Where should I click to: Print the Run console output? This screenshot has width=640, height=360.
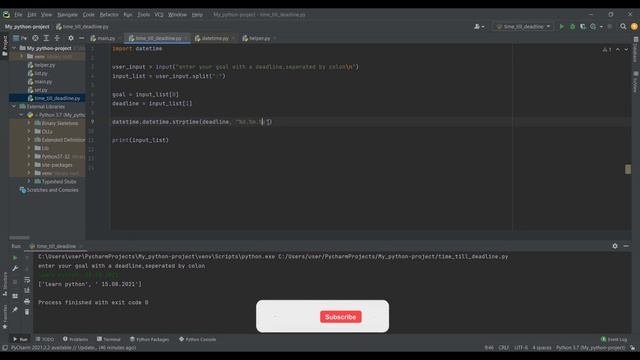[x=27, y=302]
